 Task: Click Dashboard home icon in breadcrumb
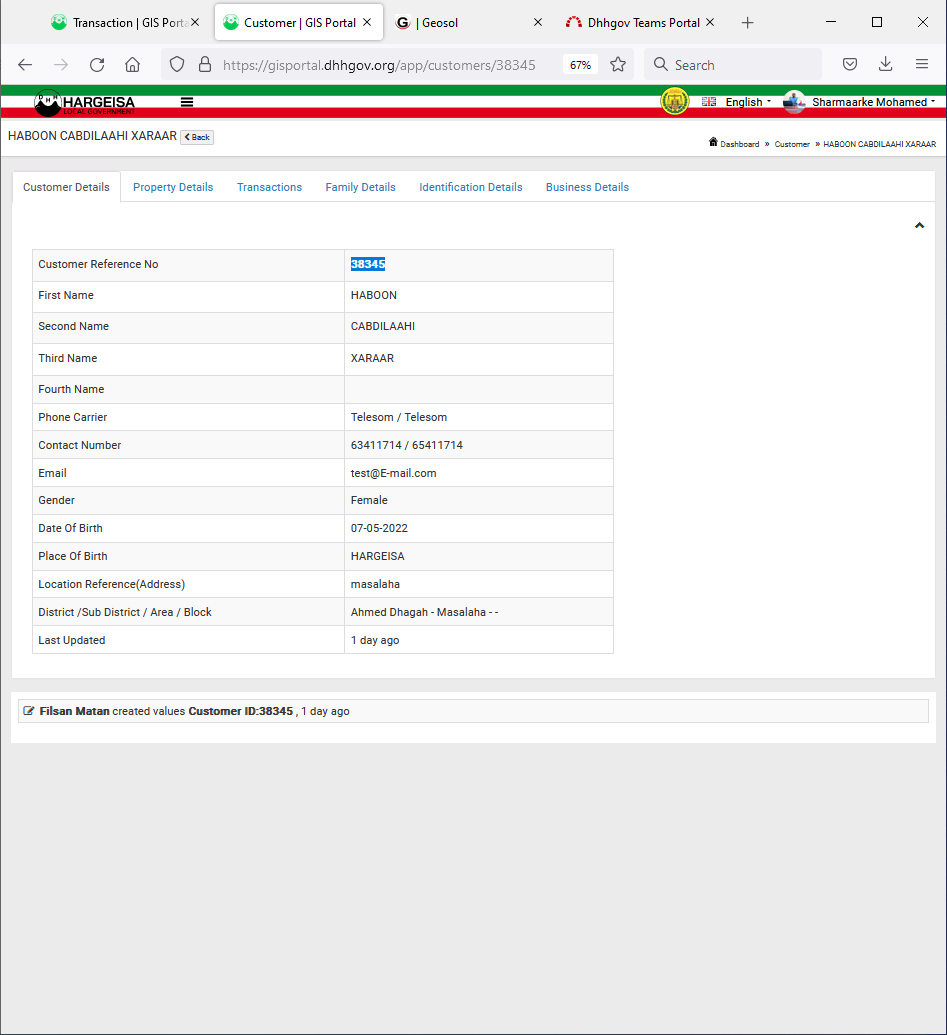point(713,142)
